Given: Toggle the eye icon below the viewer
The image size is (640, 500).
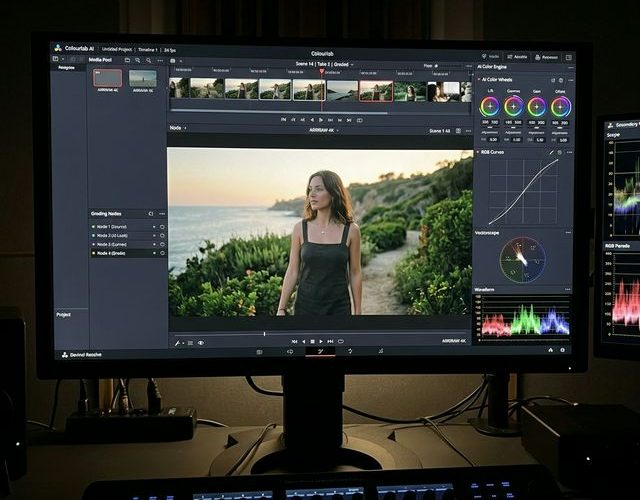Looking at the screenshot, I should point(201,342).
